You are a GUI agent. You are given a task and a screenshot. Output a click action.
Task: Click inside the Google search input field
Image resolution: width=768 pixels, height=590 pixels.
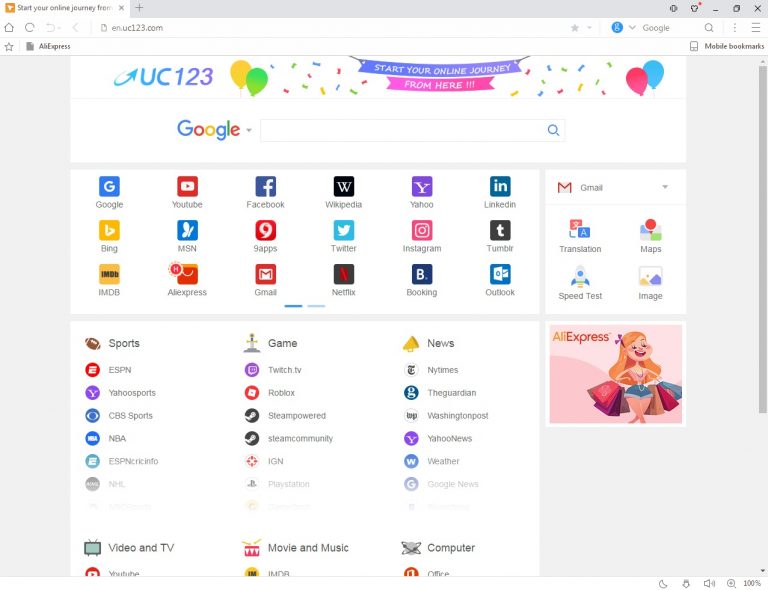click(x=400, y=130)
